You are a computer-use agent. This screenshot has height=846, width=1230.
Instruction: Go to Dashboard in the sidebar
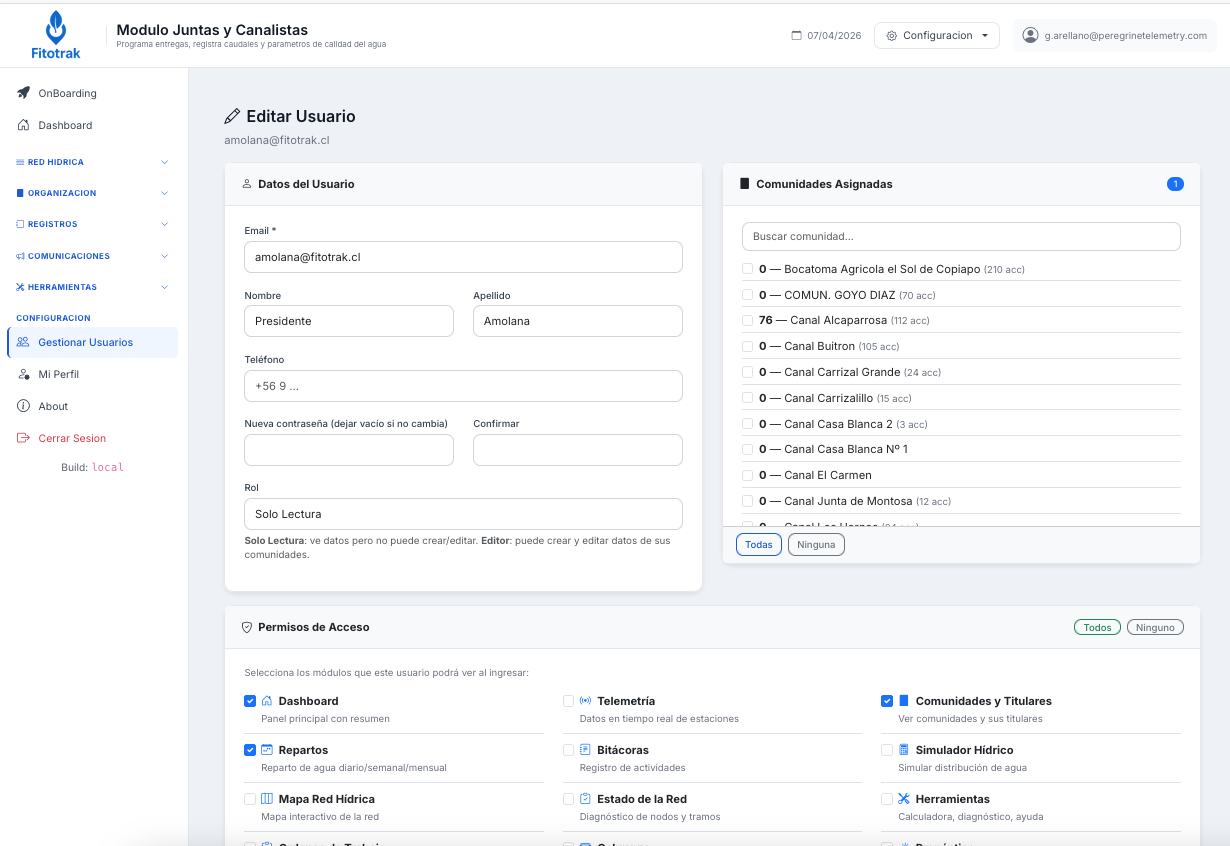(93, 125)
